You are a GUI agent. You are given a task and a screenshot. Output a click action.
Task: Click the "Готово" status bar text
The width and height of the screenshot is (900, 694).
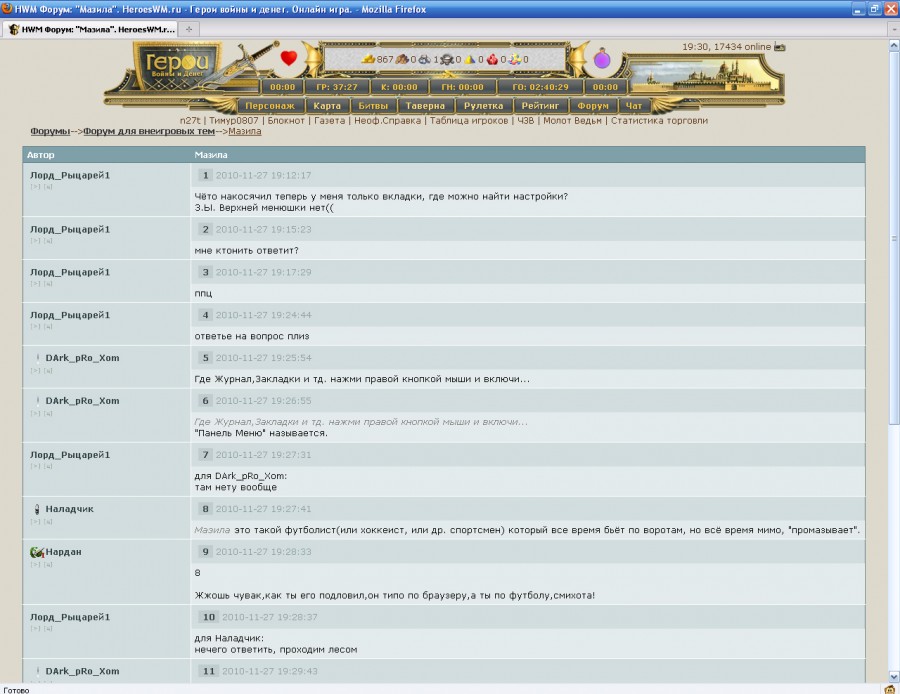tap(16, 690)
